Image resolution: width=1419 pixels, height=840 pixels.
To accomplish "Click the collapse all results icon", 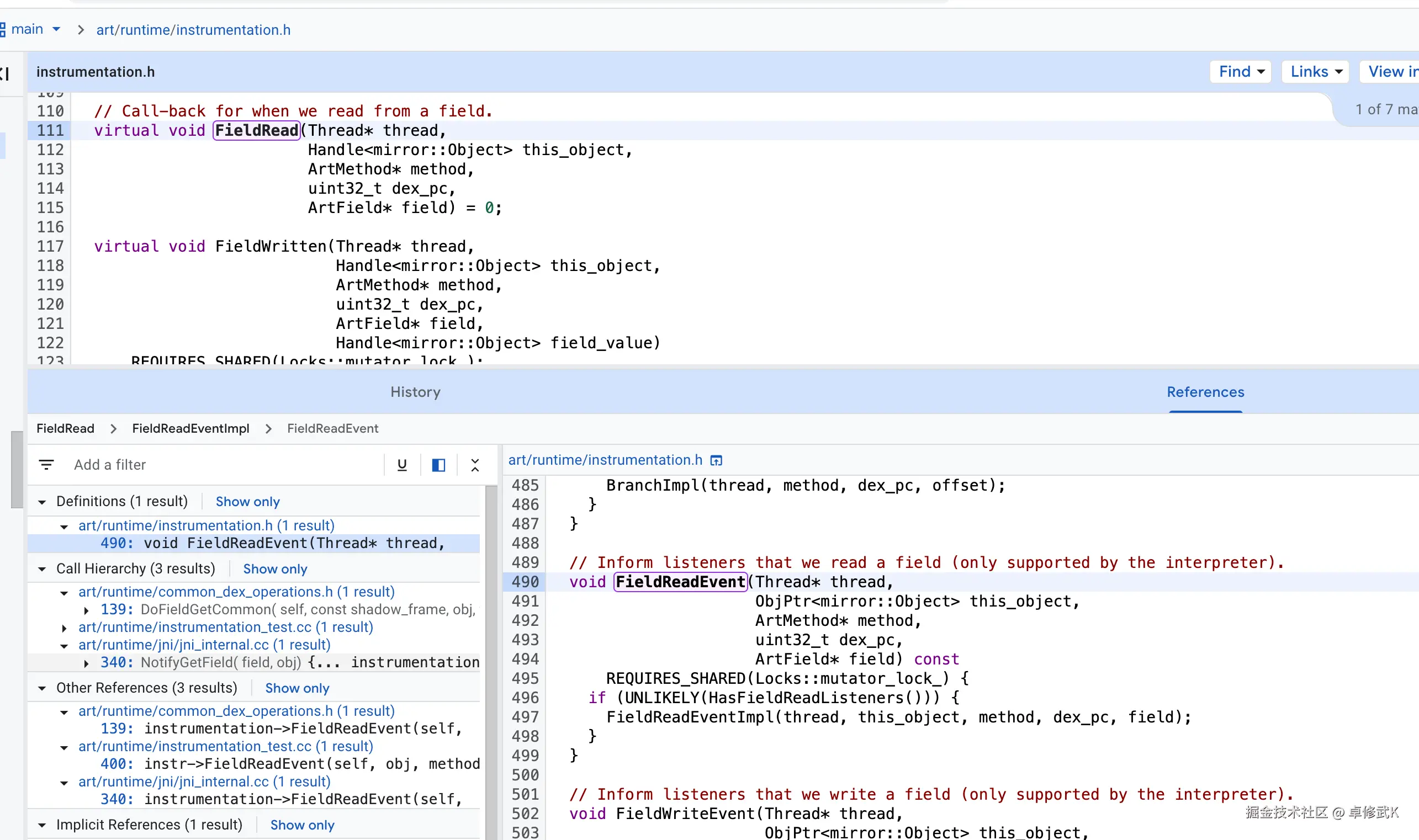I will tap(475, 465).
